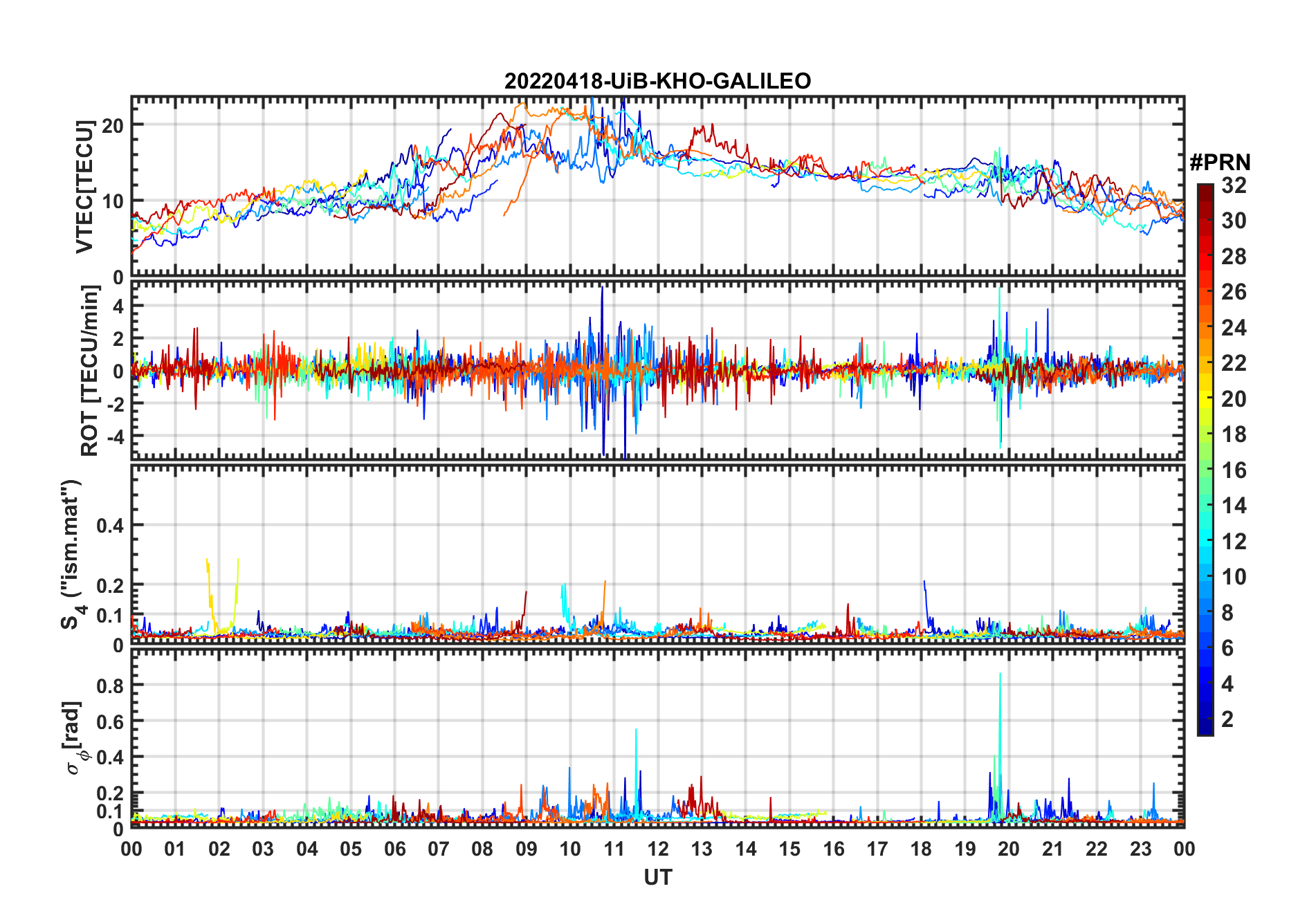1316x920 pixels.
Task: Click the UT x-axis label
Action: [657, 877]
